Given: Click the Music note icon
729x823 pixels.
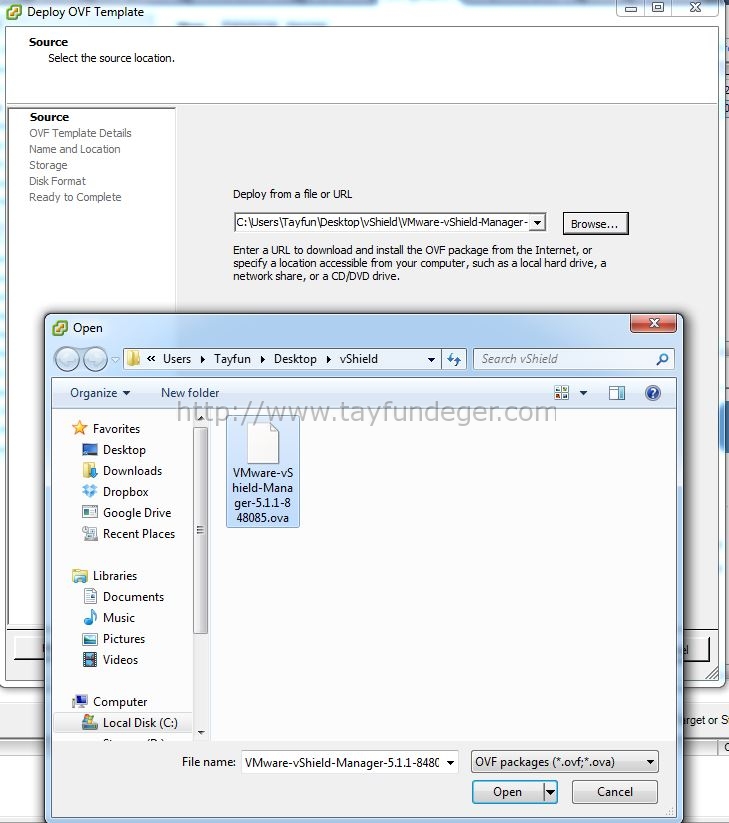Looking at the screenshot, I should point(90,617).
